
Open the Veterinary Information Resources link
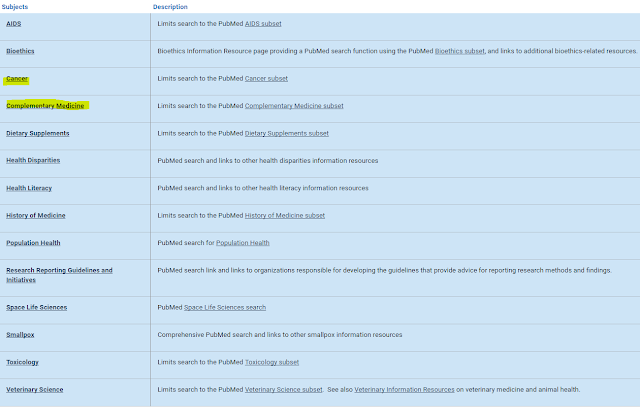tap(404, 389)
